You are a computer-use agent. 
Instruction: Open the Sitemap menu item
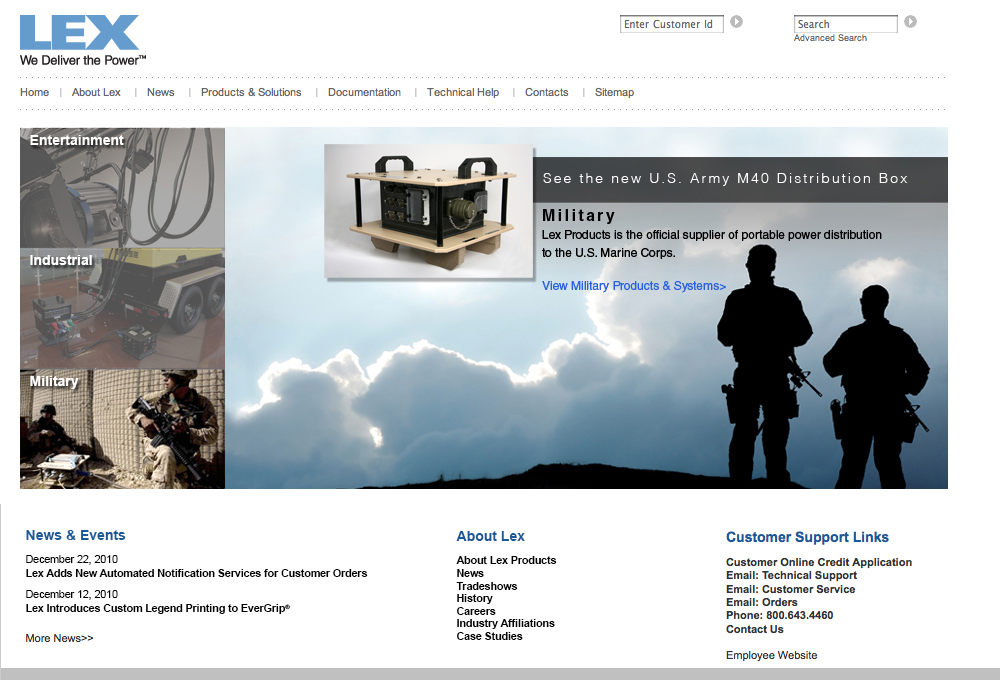coord(614,92)
